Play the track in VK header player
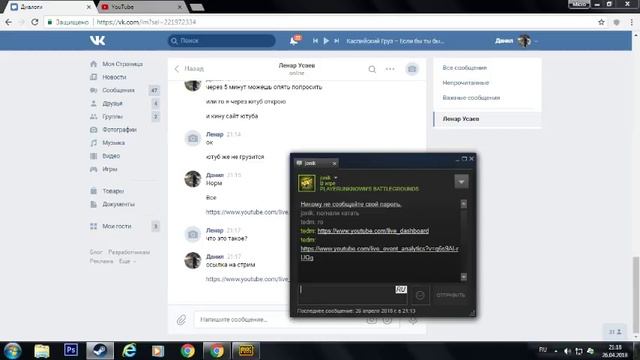Image resolution: width=640 pixels, height=360 pixels. point(326,41)
